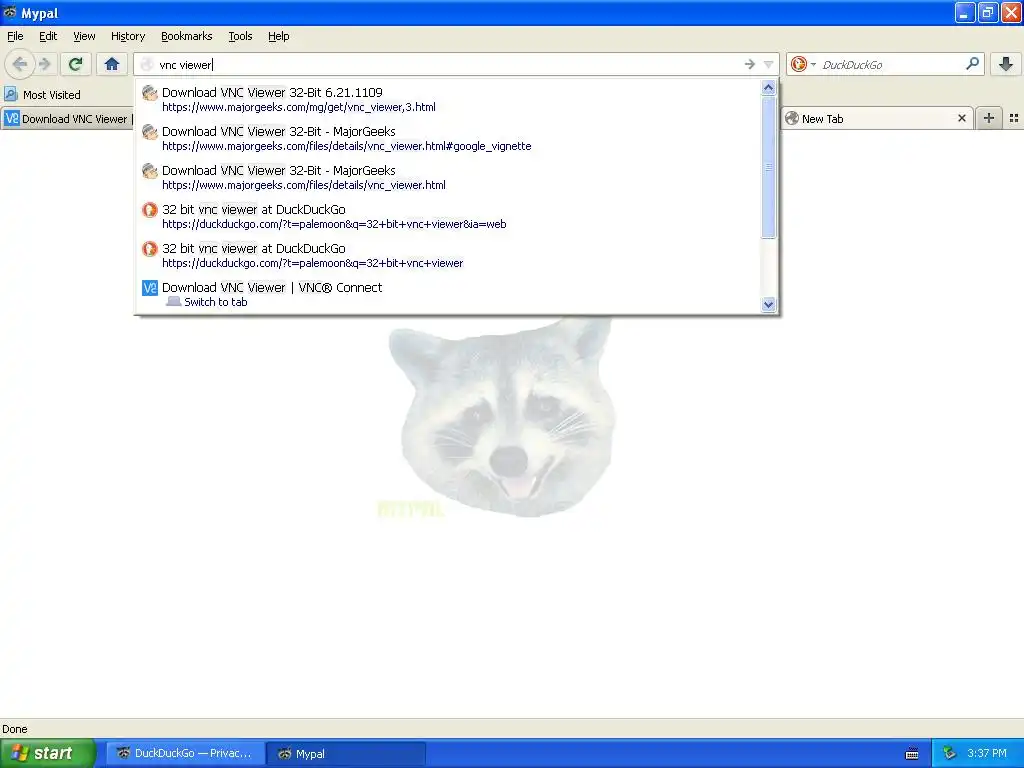Open the History menu
The width and height of the screenshot is (1024, 768).
(x=128, y=36)
